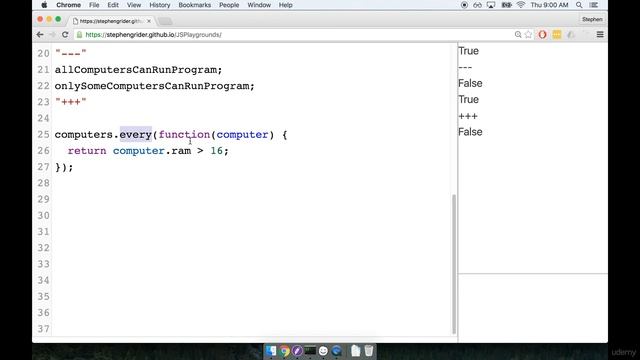Open the People menu

[x=229, y=5]
